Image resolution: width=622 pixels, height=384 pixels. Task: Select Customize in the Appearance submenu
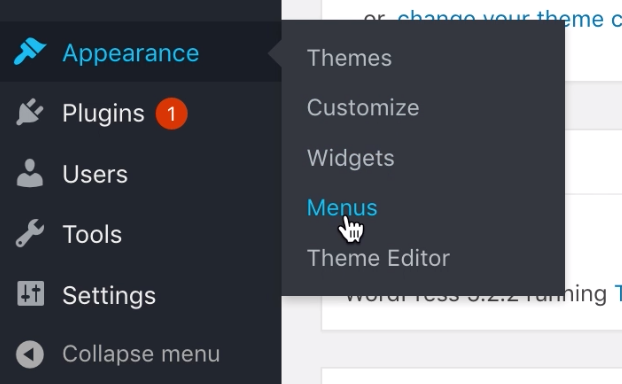363,108
